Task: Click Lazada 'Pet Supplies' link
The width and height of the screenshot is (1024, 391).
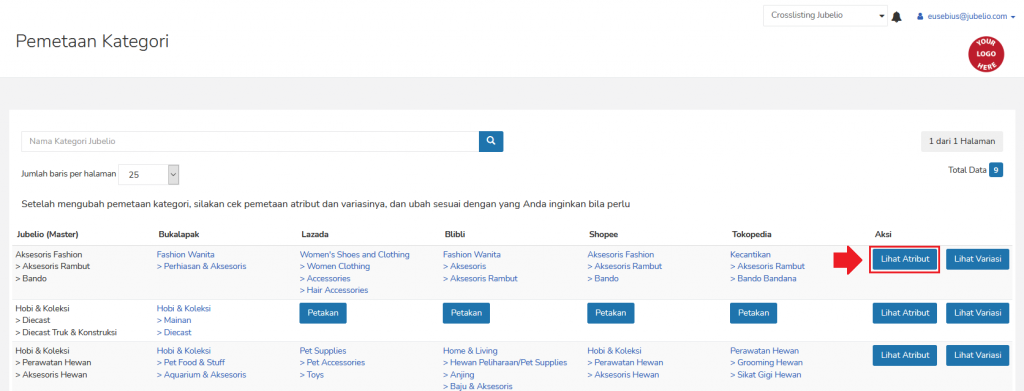Action: click(323, 351)
